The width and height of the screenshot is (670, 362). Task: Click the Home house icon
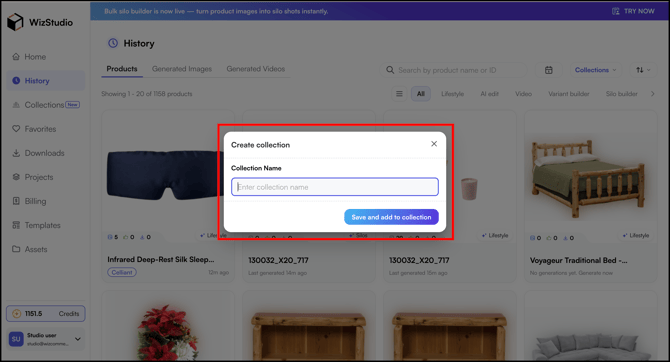pos(16,56)
